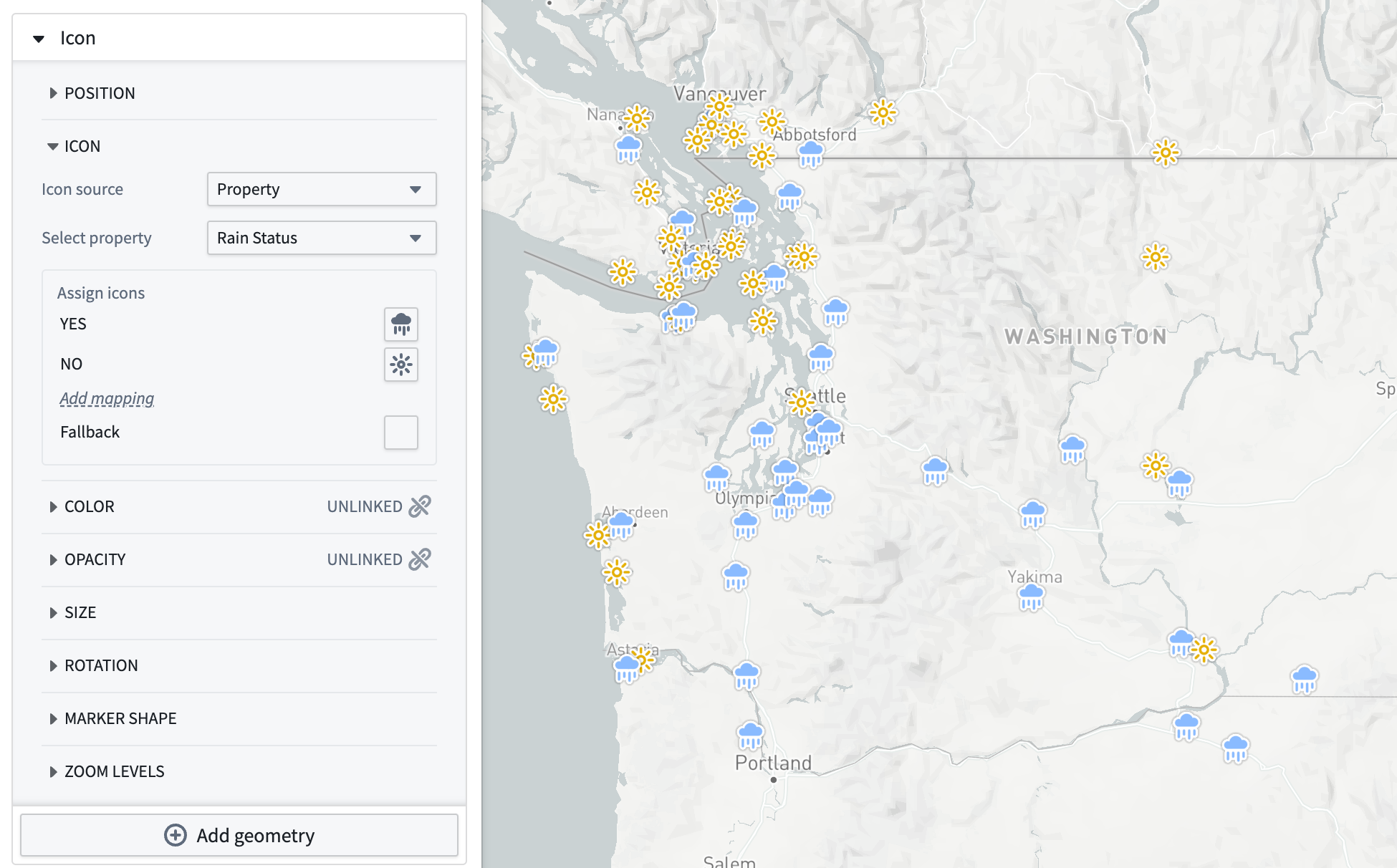This screenshot has width=1397, height=868.
Task: Expand the SIZE section
Action: [52, 612]
